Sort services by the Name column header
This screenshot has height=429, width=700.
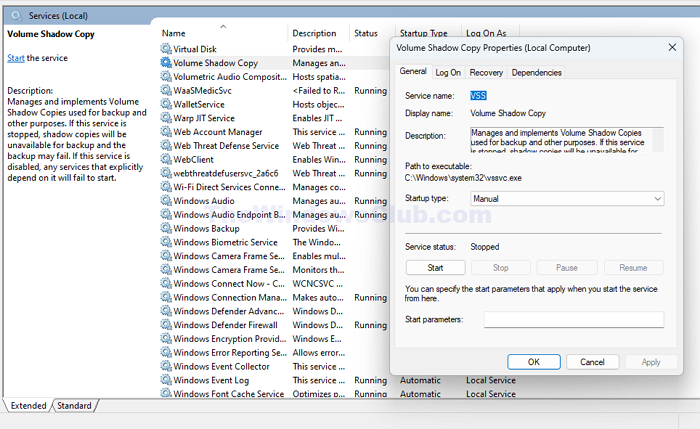[x=173, y=33]
